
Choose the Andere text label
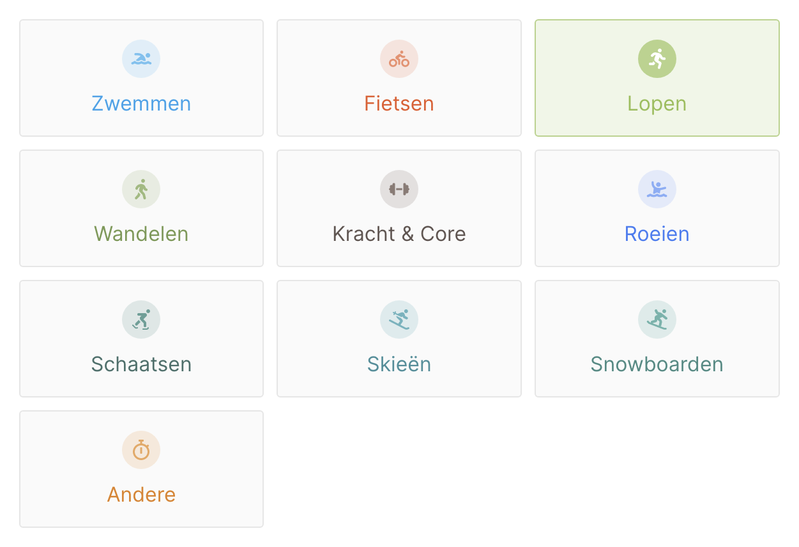tap(141, 494)
